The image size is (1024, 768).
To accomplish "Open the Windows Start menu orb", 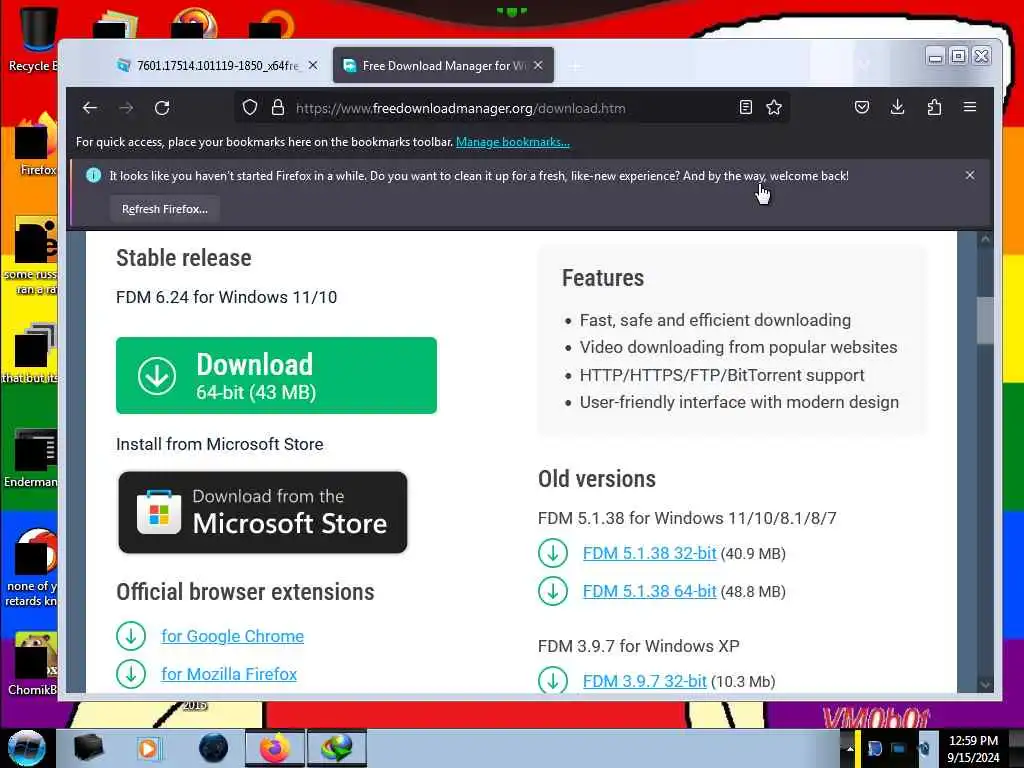I will (x=27, y=748).
